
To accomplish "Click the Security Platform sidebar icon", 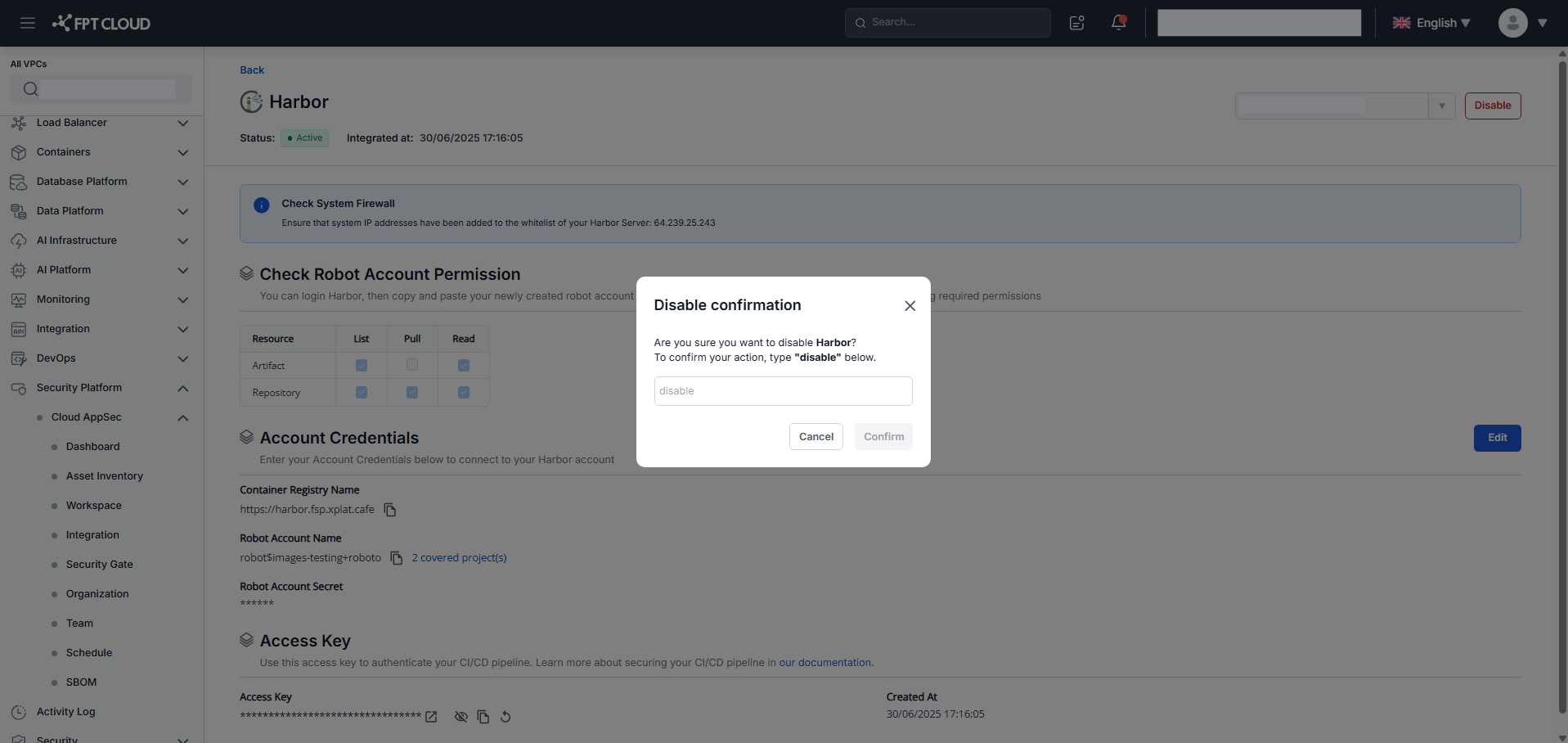I will pyautogui.click(x=19, y=388).
